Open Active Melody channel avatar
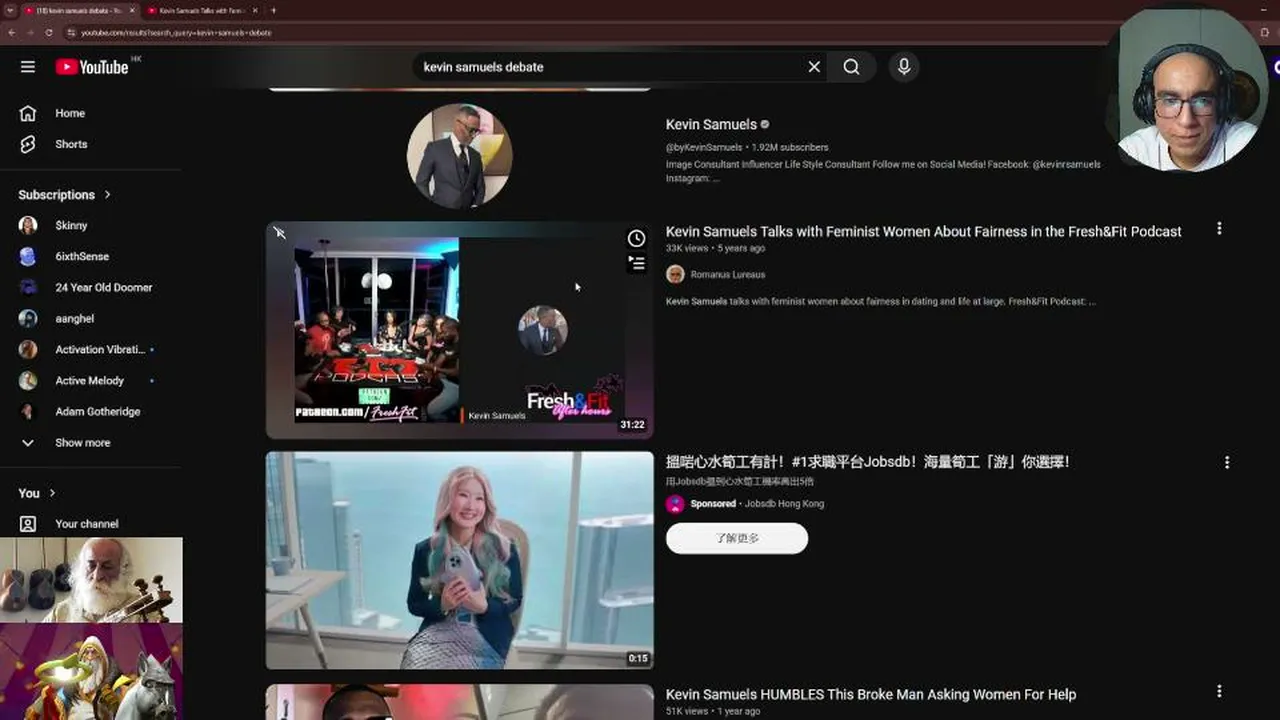This screenshot has width=1280, height=720. pos(28,380)
